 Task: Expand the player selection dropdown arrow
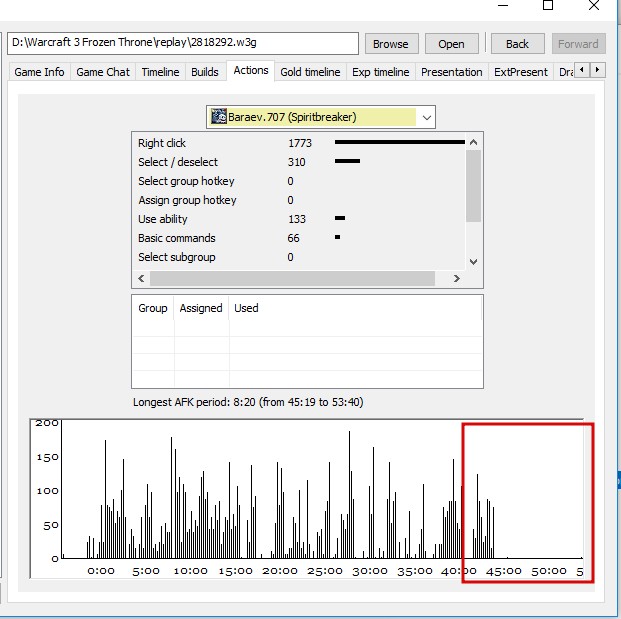(x=427, y=117)
